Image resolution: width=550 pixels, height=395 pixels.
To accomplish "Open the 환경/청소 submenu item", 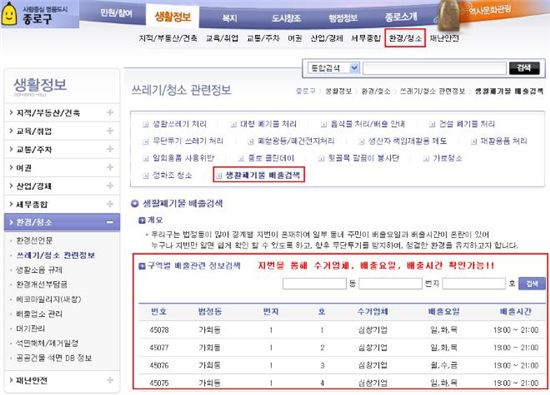I will pyautogui.click(x=405, y=38).
